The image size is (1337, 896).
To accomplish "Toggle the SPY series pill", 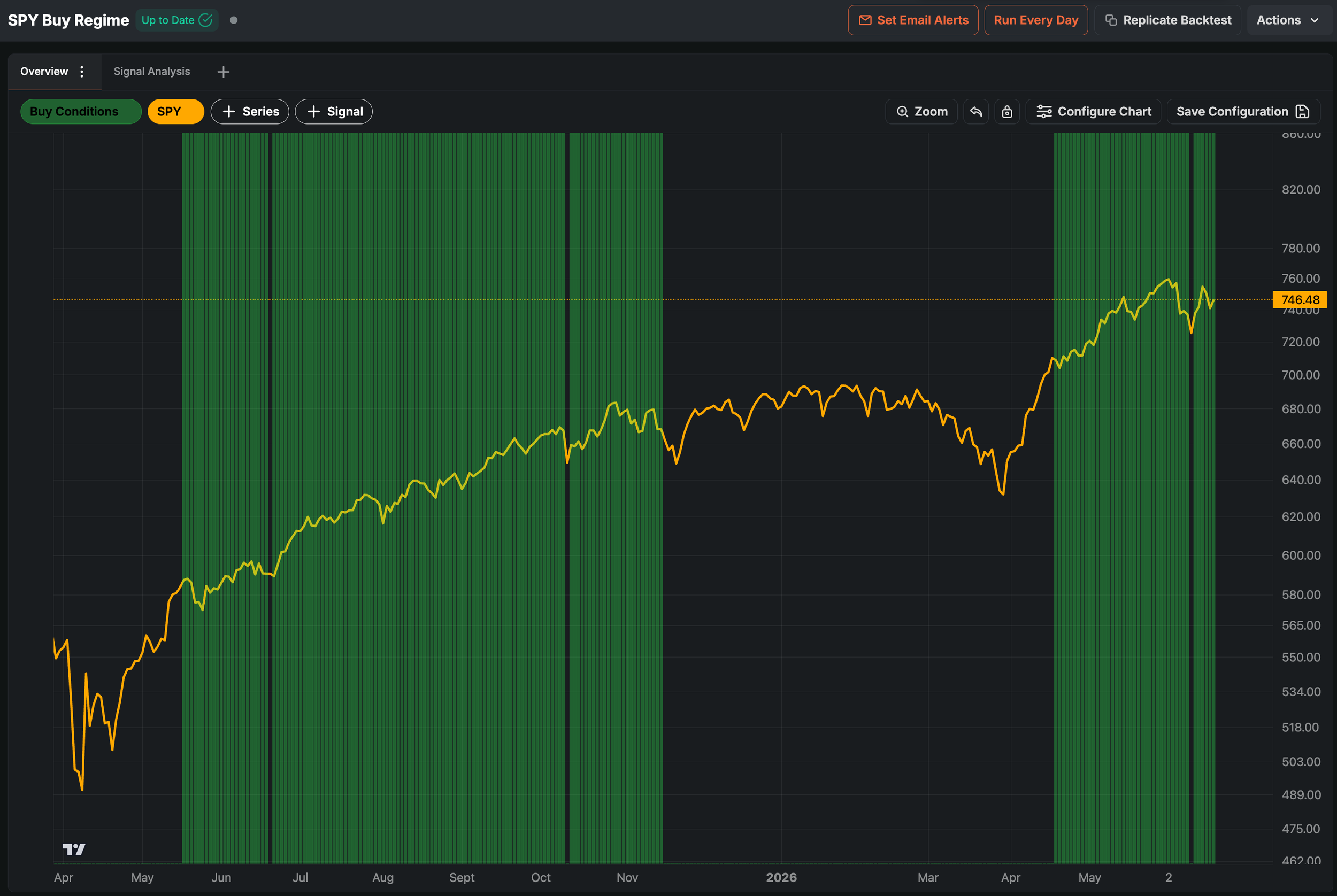I will 175,111.
